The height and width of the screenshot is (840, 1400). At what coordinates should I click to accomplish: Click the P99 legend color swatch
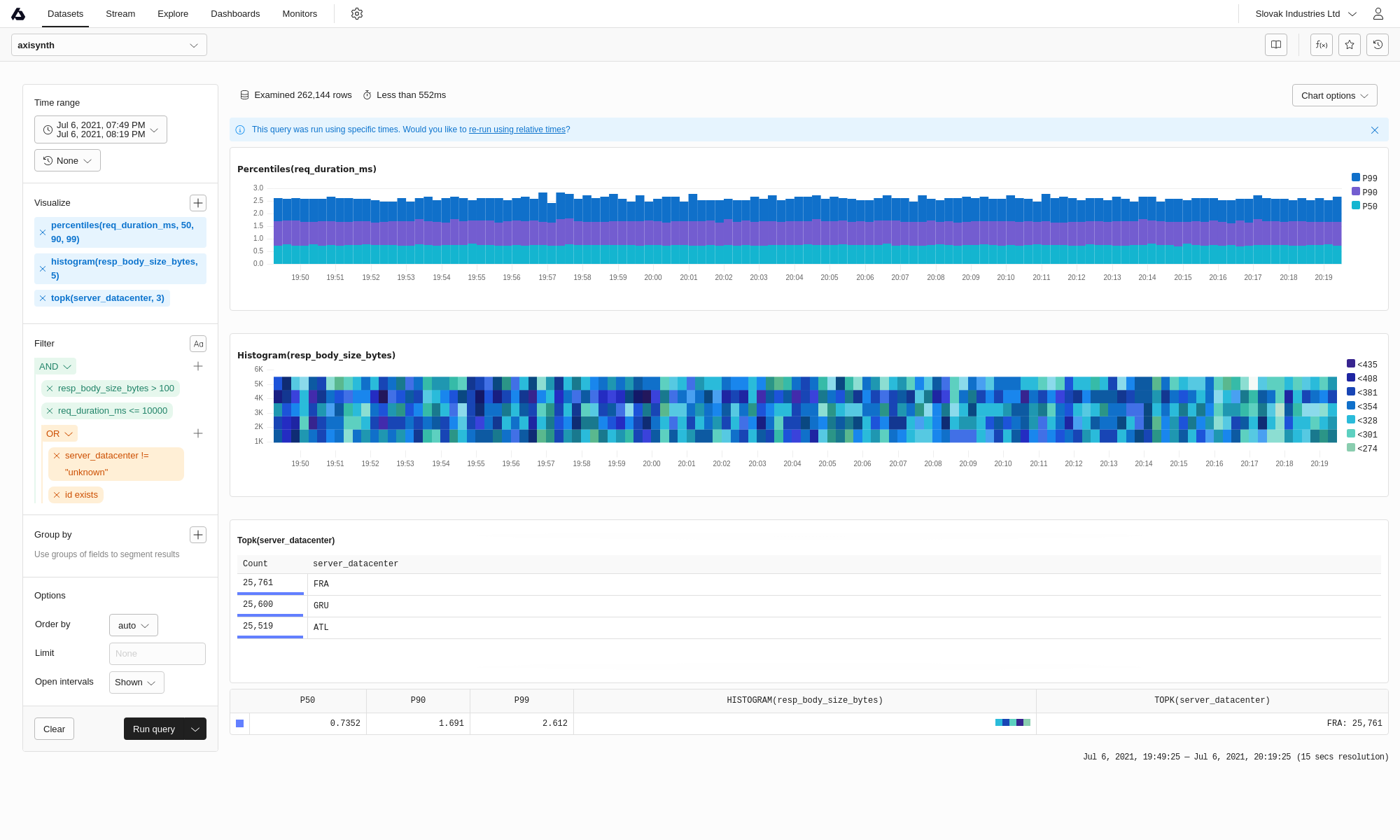(x=1356, y=178)
